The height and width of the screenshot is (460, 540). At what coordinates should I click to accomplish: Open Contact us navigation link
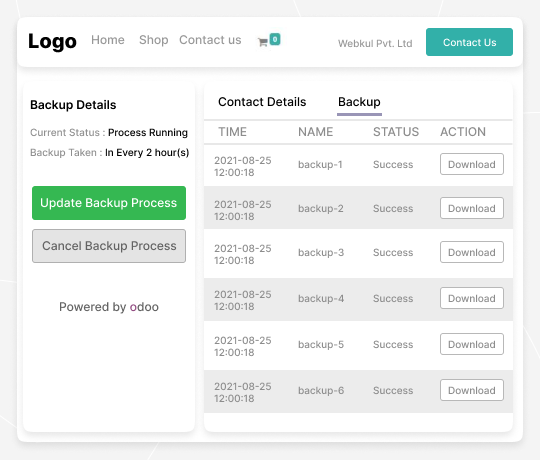click(210, 40)
